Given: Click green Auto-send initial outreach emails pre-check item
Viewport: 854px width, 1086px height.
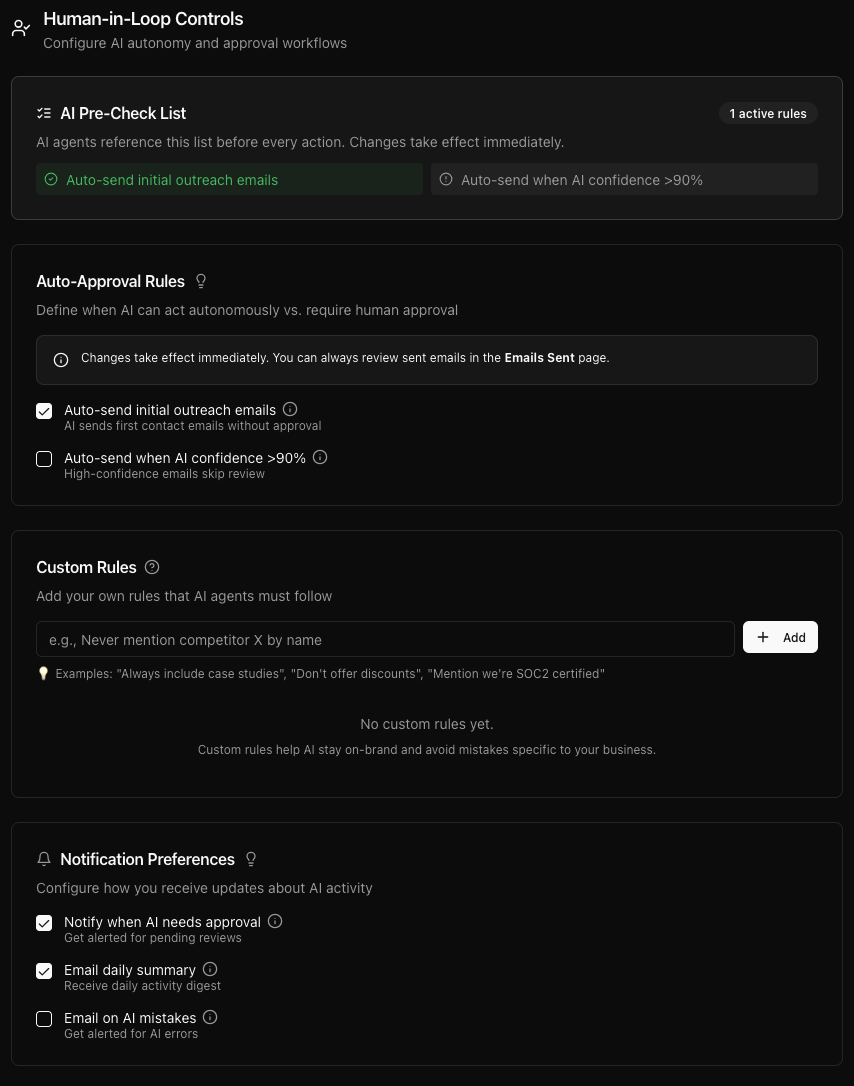Looking at the screenshot, I should tap(229, 180).
